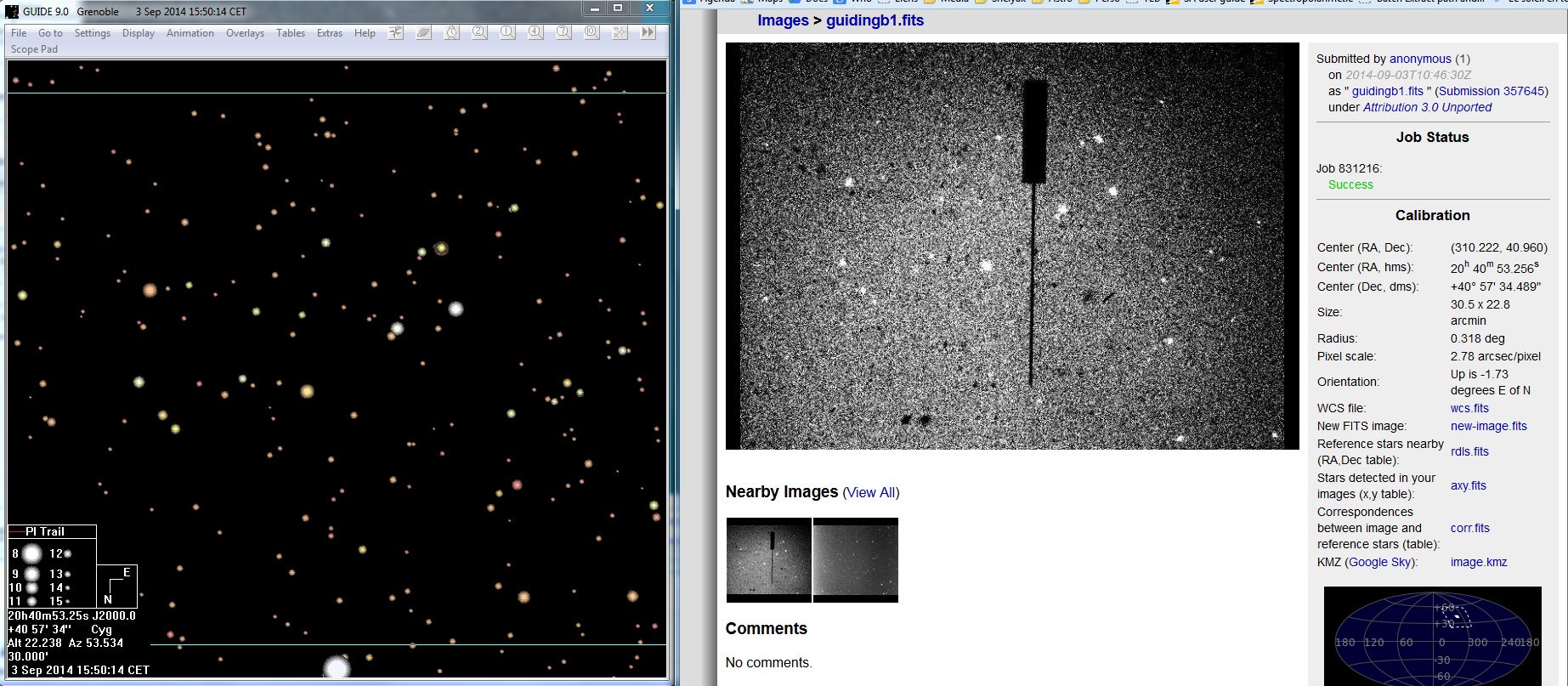Image resolution: width=1568 pixels, height=686 pixels.
Task: Select zoom level 4 magnifier icon
Action: click(x=535, y=32)
